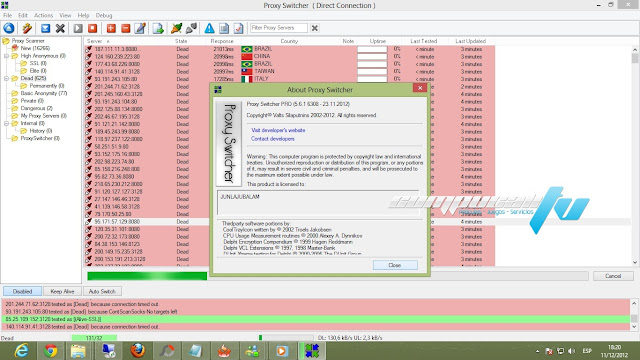
Task: Clear the Filter Proxy Servers box with X
Action: pos(315,28)
